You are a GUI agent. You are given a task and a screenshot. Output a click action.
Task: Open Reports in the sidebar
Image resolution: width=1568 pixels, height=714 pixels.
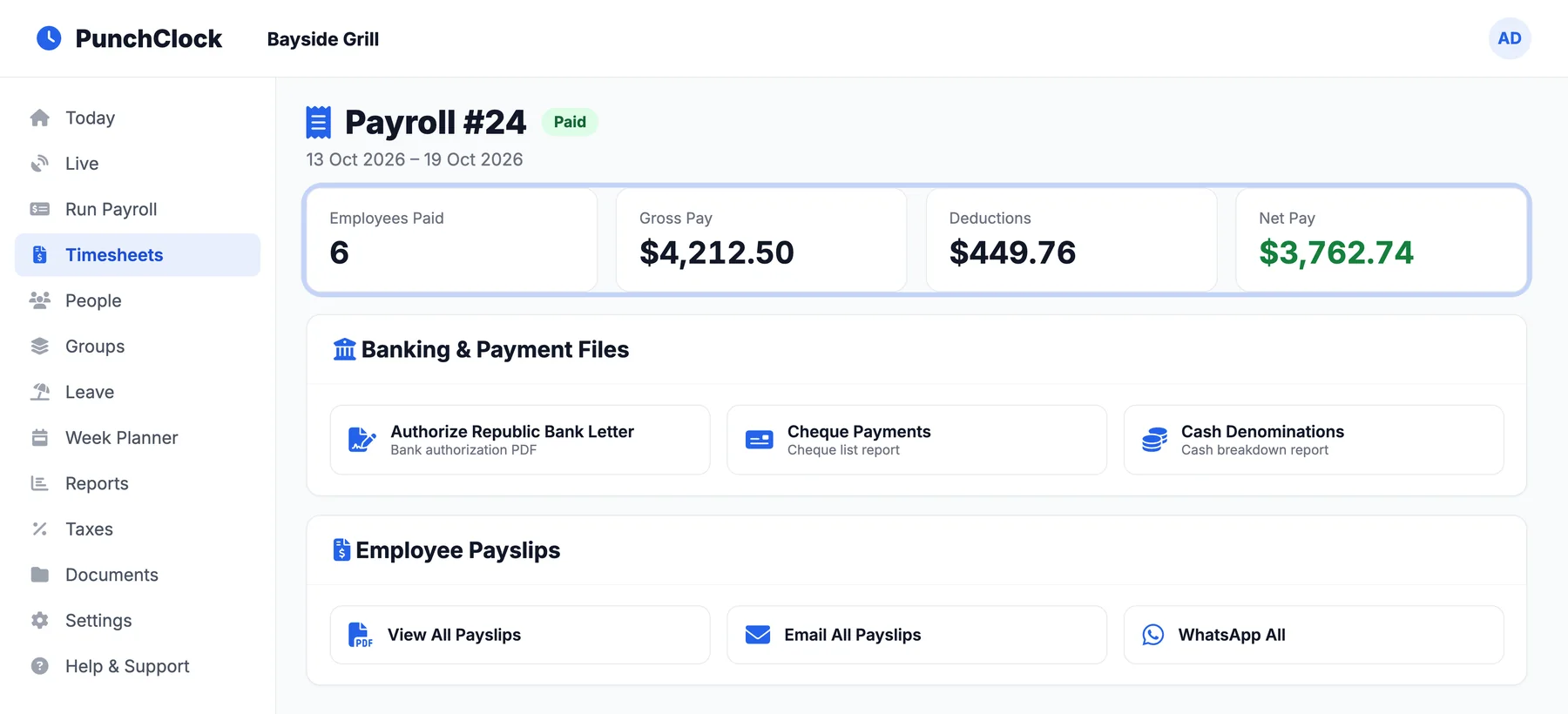tap(138, 483)
